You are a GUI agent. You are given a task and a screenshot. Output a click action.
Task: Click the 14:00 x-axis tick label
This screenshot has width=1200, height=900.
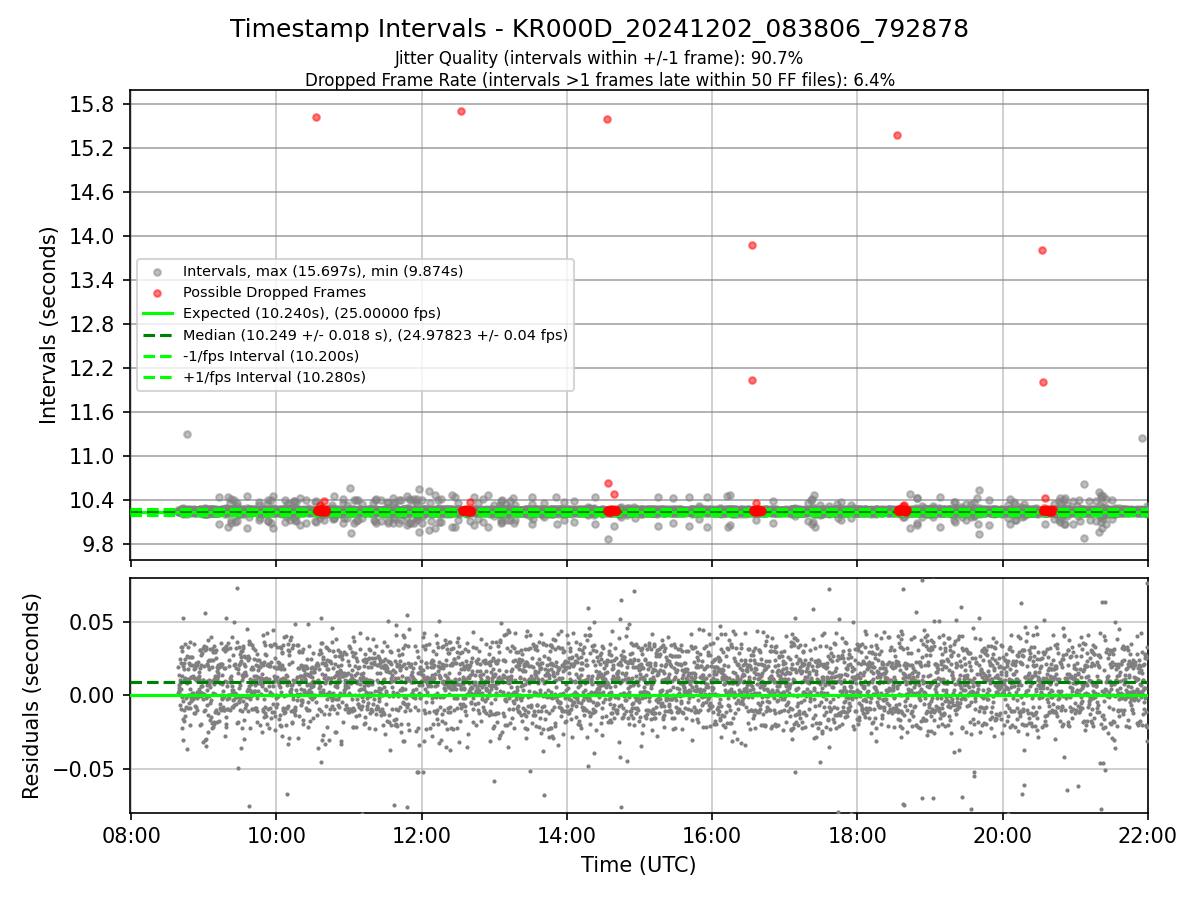pyautogui.click(x=567, y=837)
